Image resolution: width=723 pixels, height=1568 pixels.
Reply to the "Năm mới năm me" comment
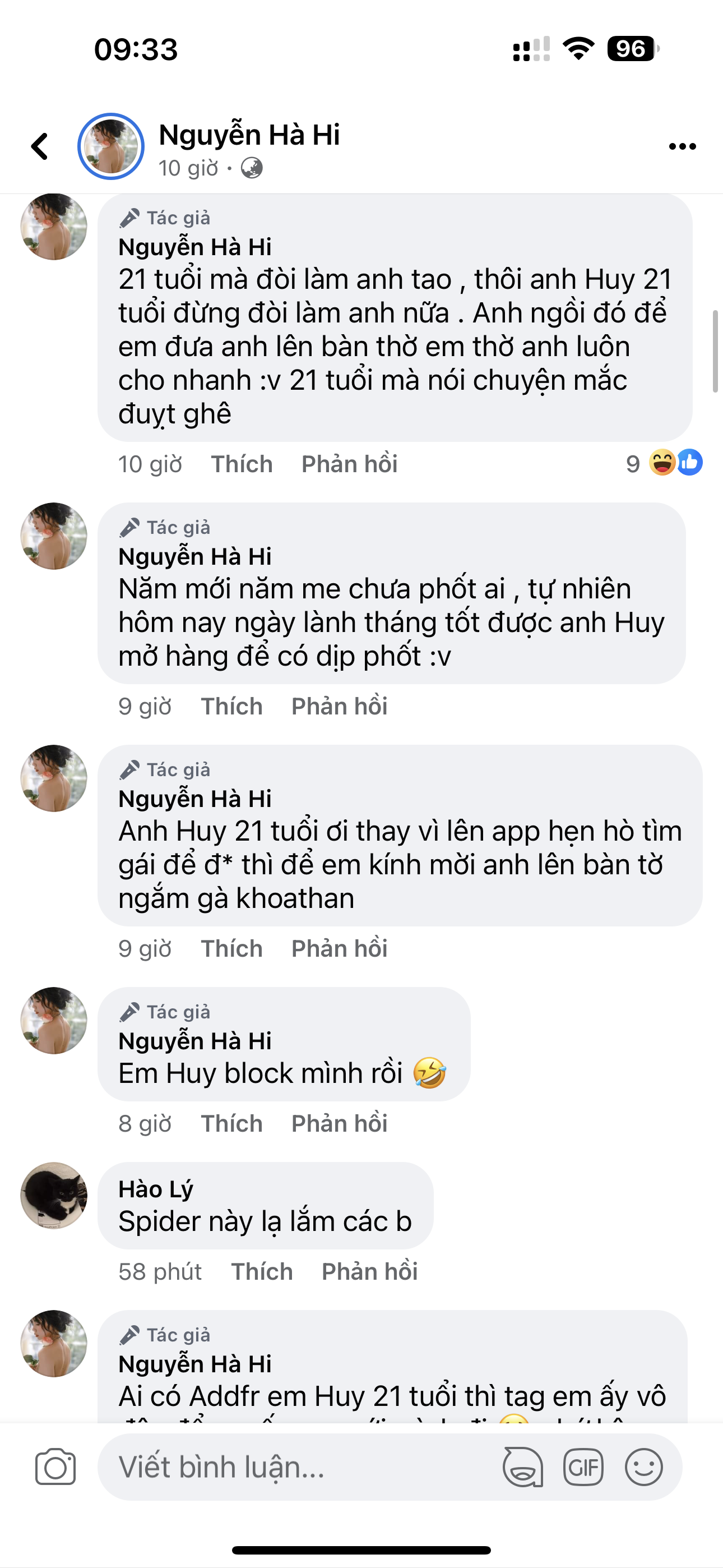click(339, 706)
